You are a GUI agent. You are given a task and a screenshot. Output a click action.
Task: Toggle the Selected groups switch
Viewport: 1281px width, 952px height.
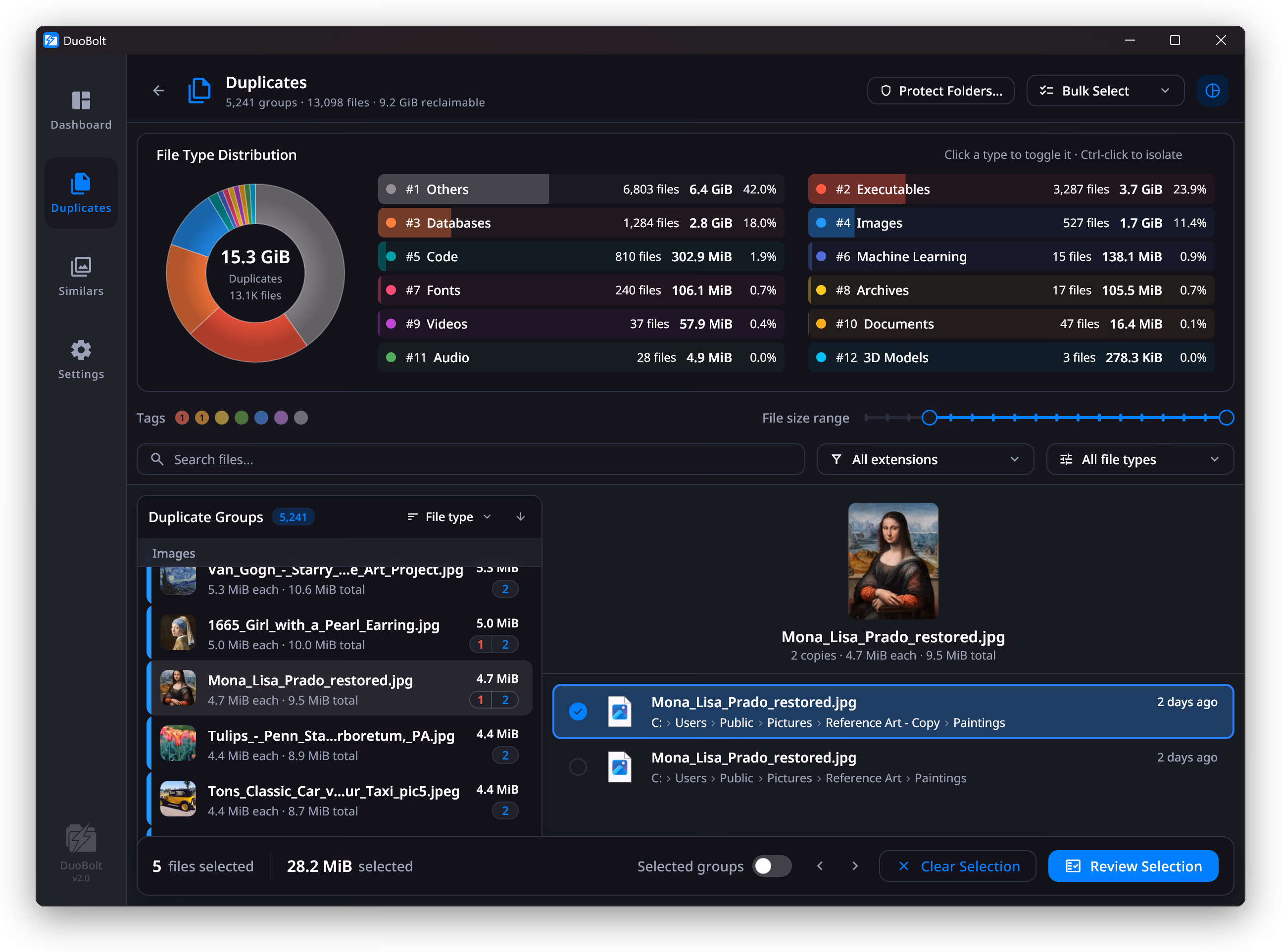pos(771,866)
